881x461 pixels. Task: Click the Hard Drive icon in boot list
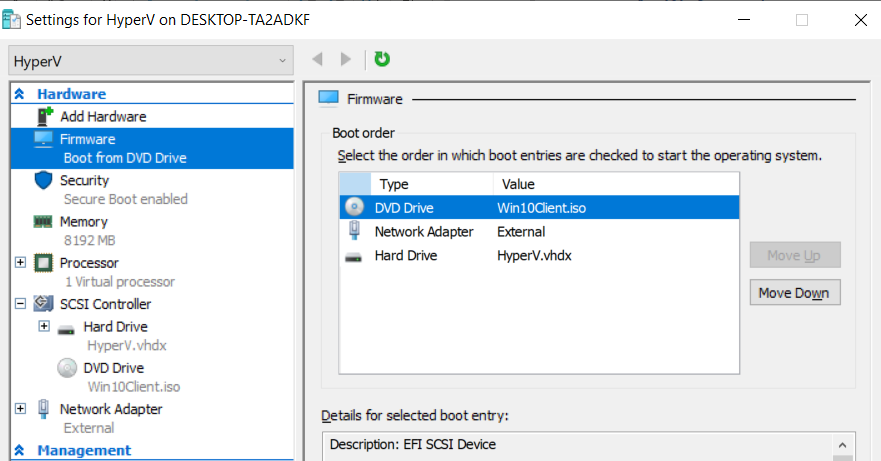[354, 256]
